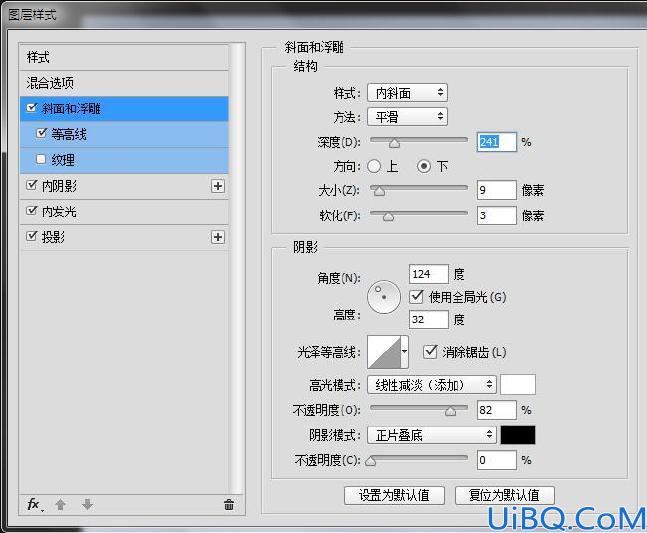Move effect down with the down arrow
647x533 pixels.
tap(87, 504)
